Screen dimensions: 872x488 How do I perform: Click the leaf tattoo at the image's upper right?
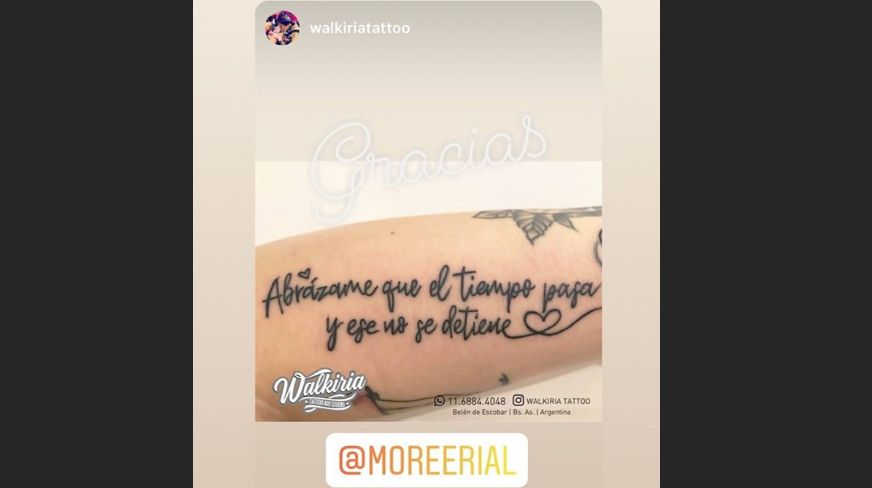point(538,222)
